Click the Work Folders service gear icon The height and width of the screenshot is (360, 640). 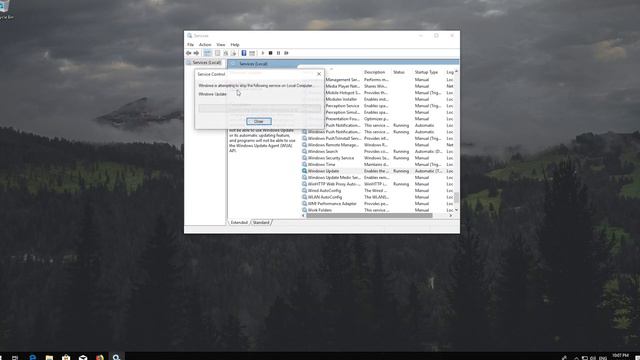click(304, 210)
